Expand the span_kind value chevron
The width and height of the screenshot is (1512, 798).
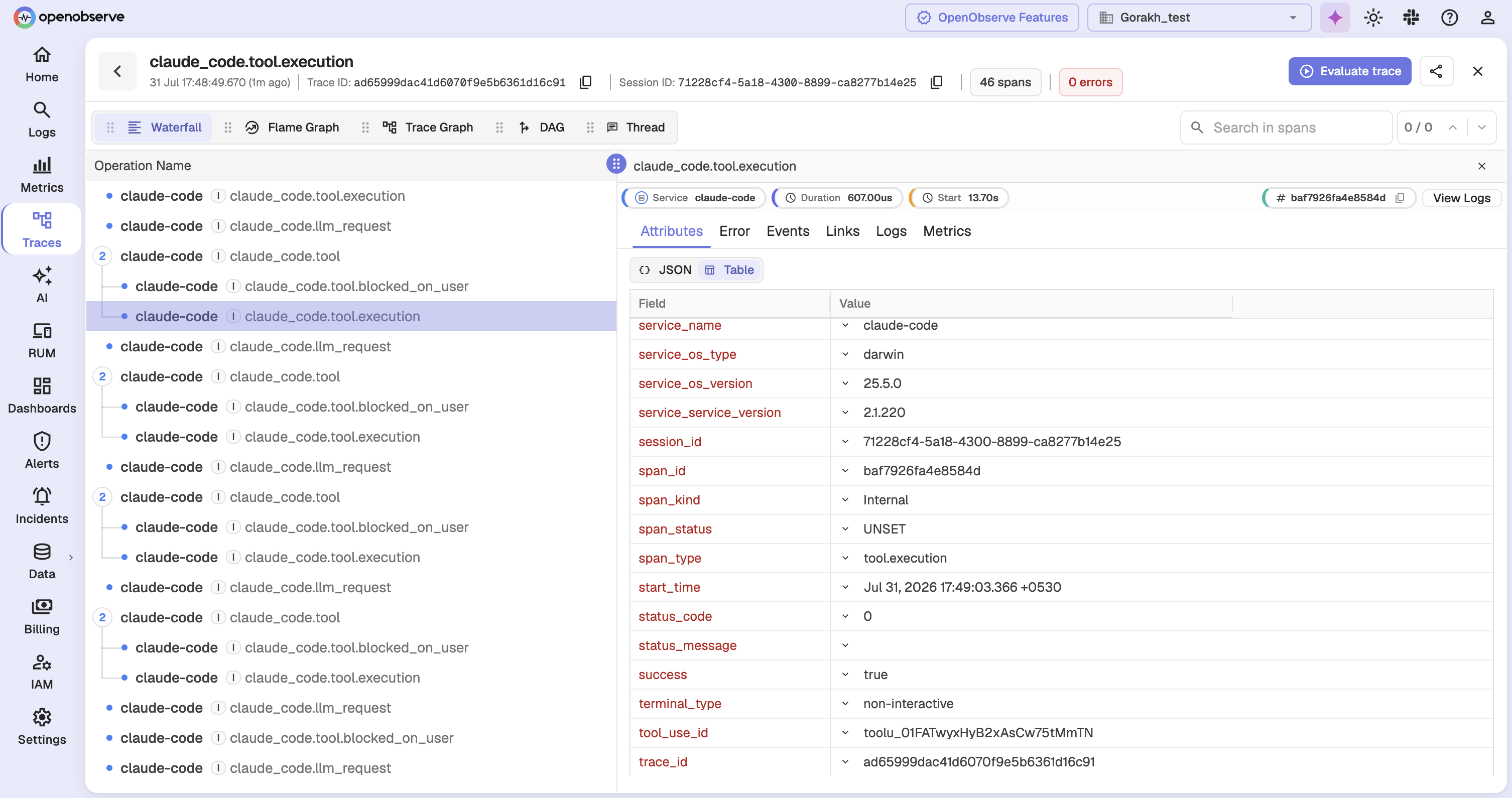pyautogui.click(x=845, y=500)
